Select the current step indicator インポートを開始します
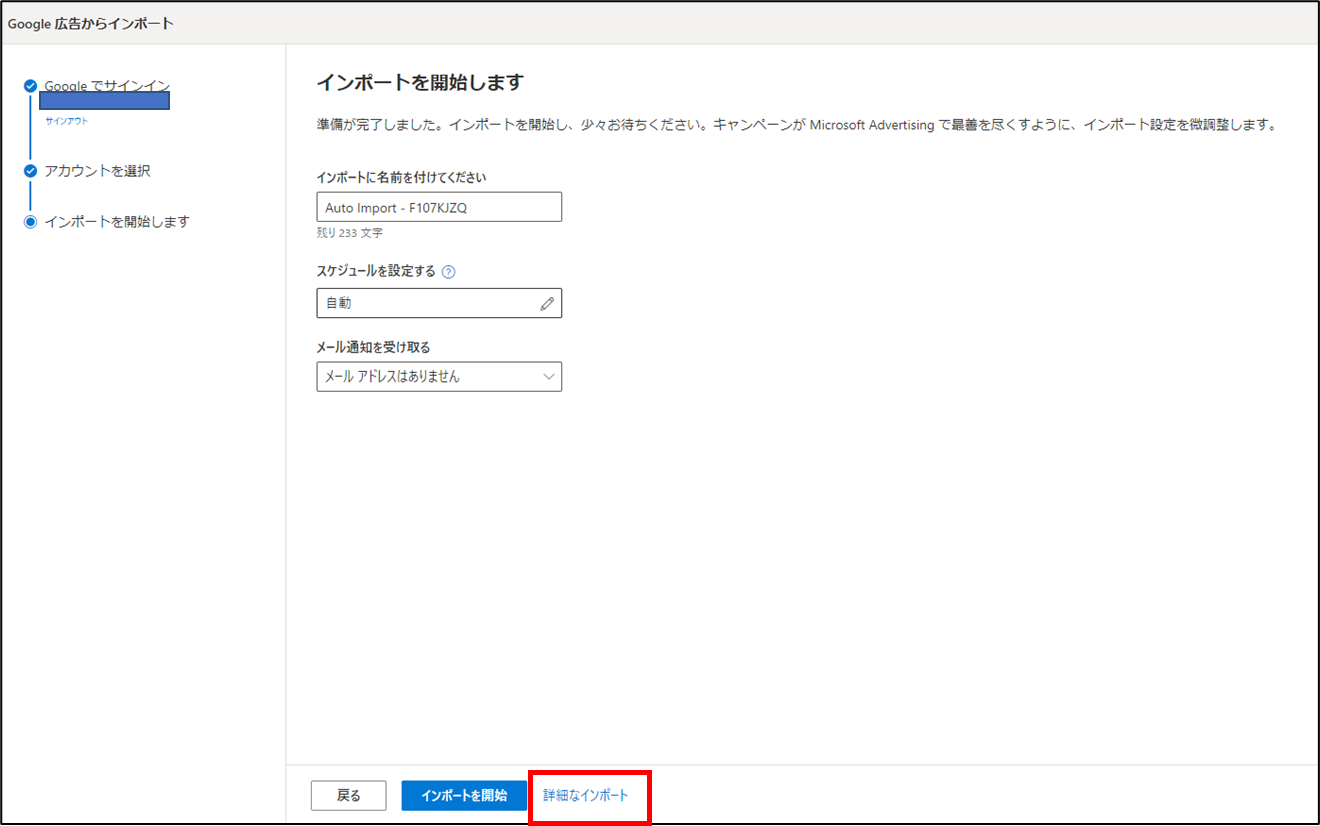Screen dimensions: 1320x826 31,221
